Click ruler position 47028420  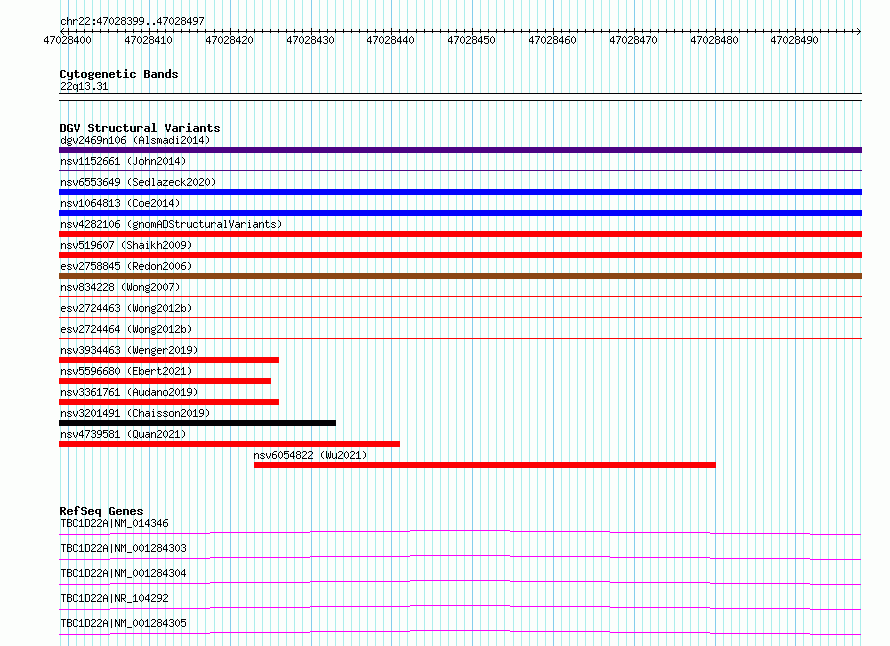[229, 40]
